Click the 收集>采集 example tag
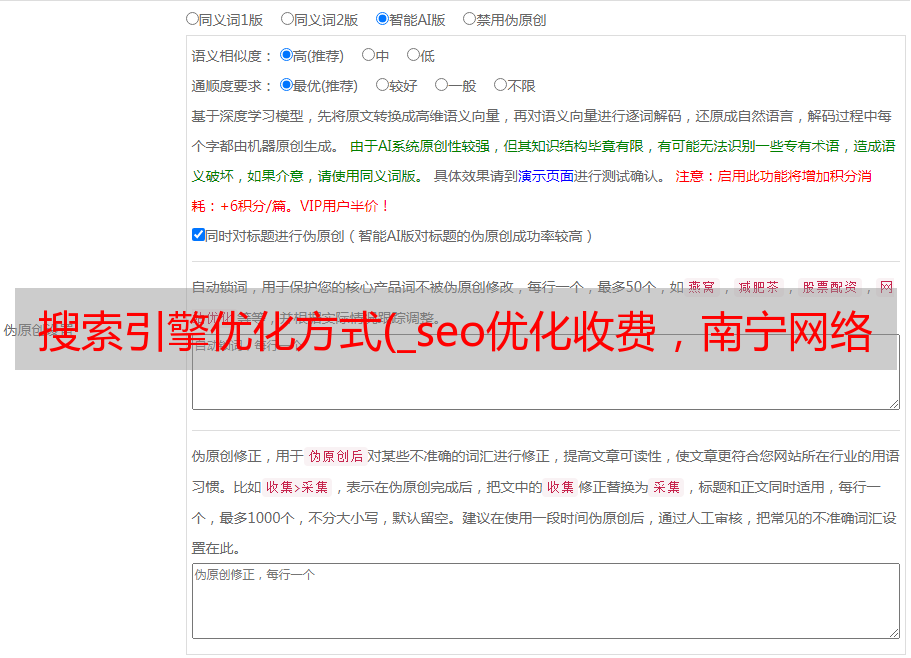Image resolution: width=911 pixels, height=658 pixels. pos(297,487)
